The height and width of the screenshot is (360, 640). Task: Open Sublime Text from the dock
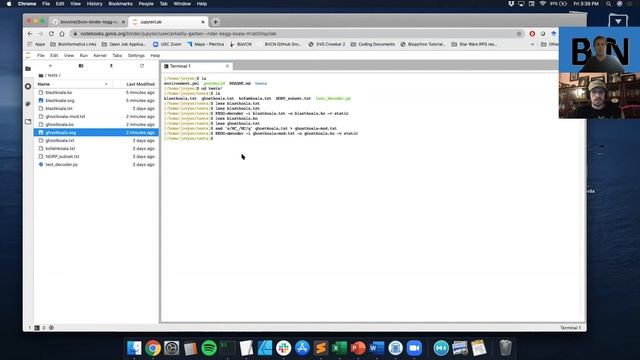[321, 348]
